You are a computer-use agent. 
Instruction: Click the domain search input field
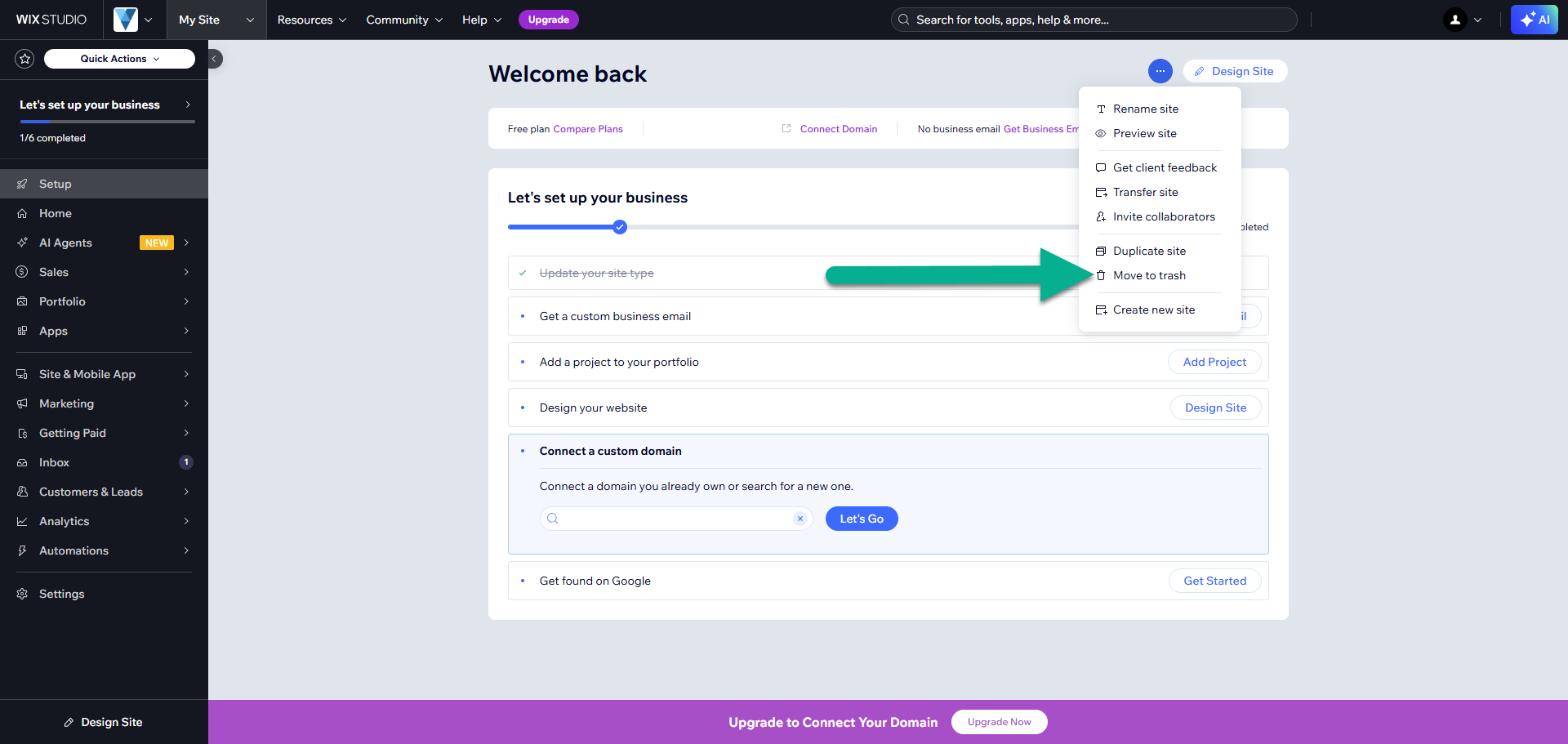[x=676, y=519]
